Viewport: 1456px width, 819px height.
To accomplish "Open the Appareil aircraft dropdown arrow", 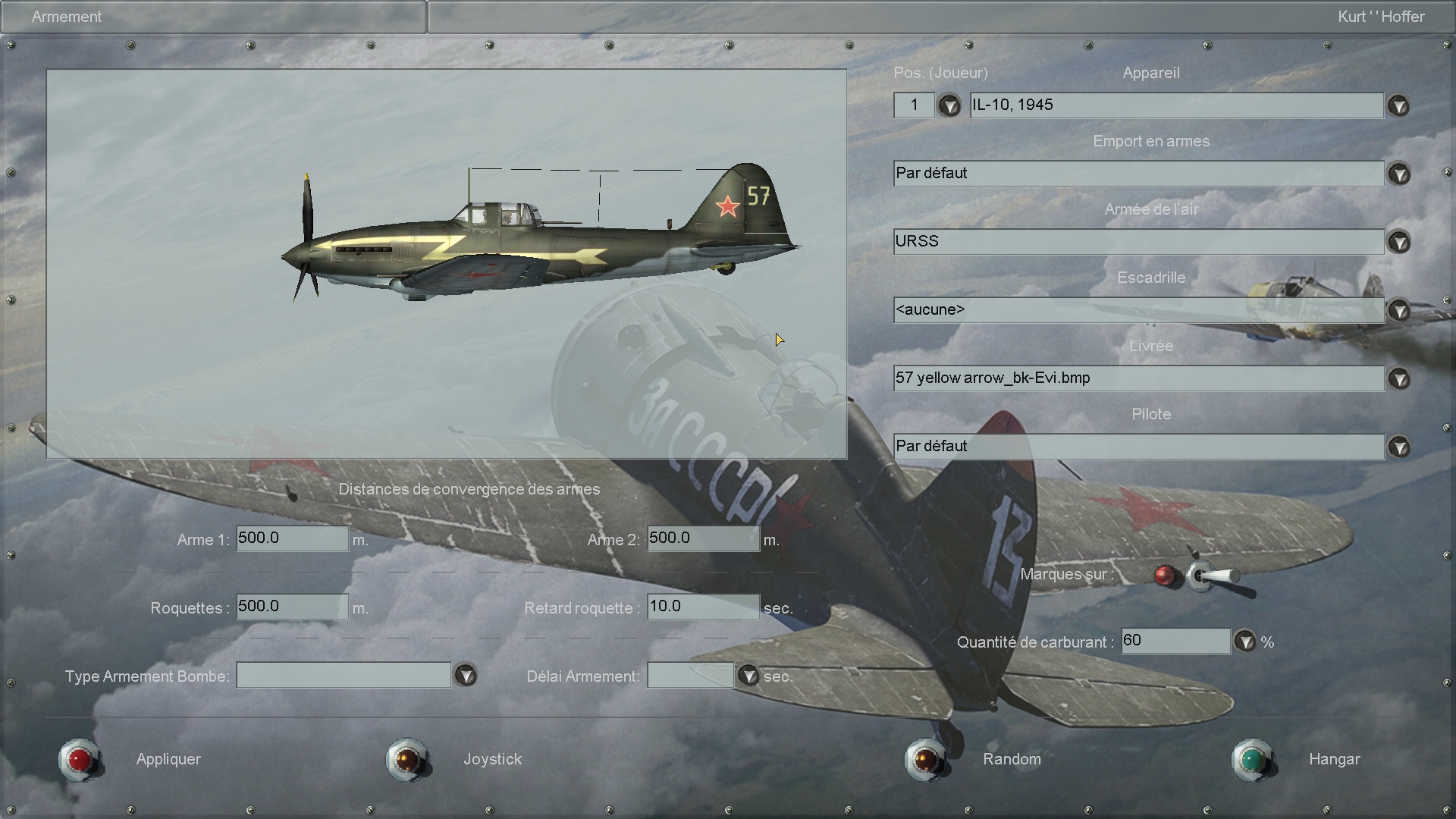I will 1398,105.
